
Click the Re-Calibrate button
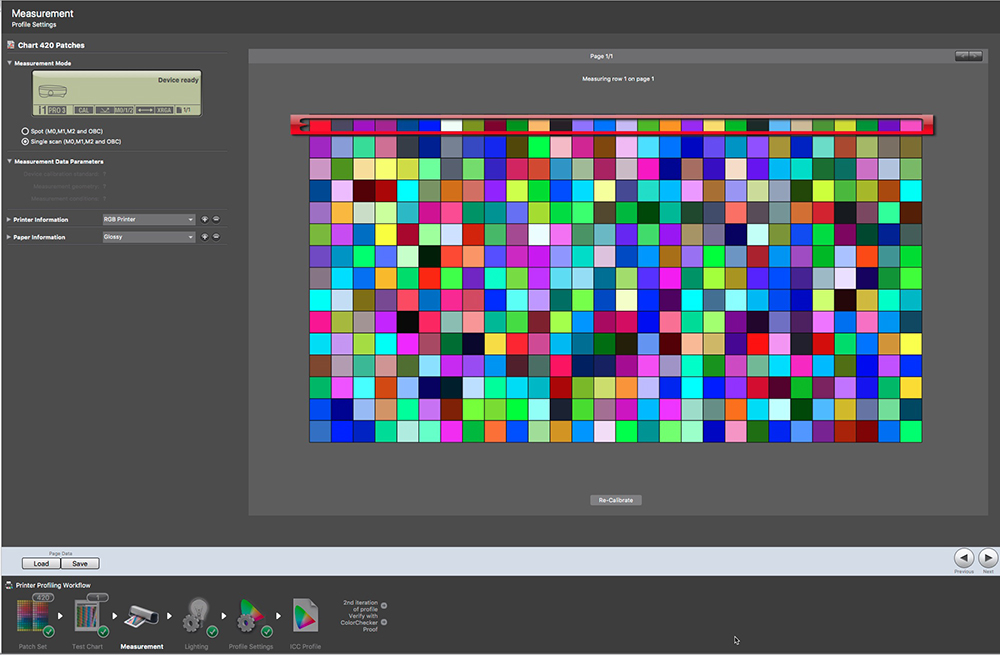coord(615,500)
